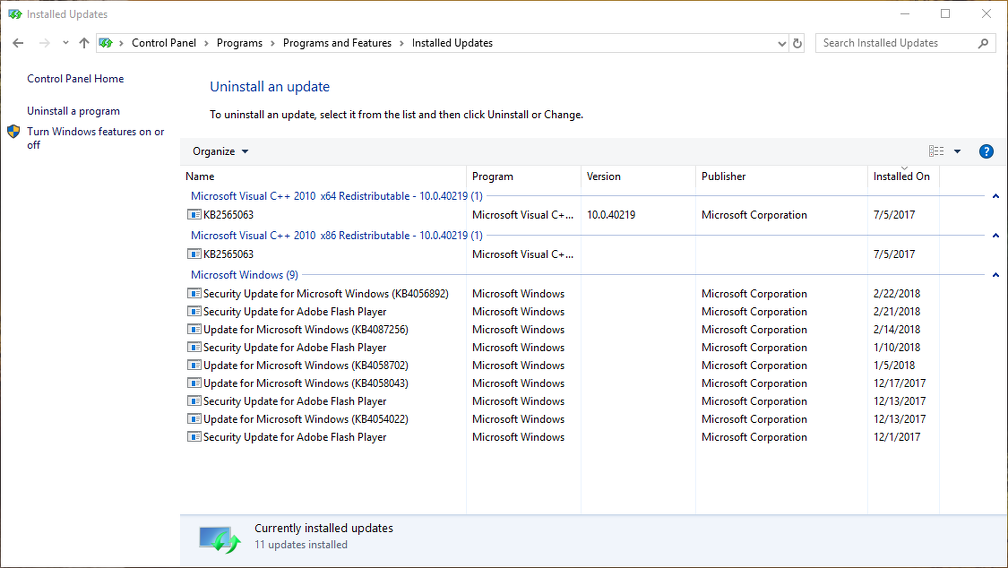Collapse the Visual C++ 2010 x64 group
This screenshot has width=1008, height=568.
coord(995,196)
